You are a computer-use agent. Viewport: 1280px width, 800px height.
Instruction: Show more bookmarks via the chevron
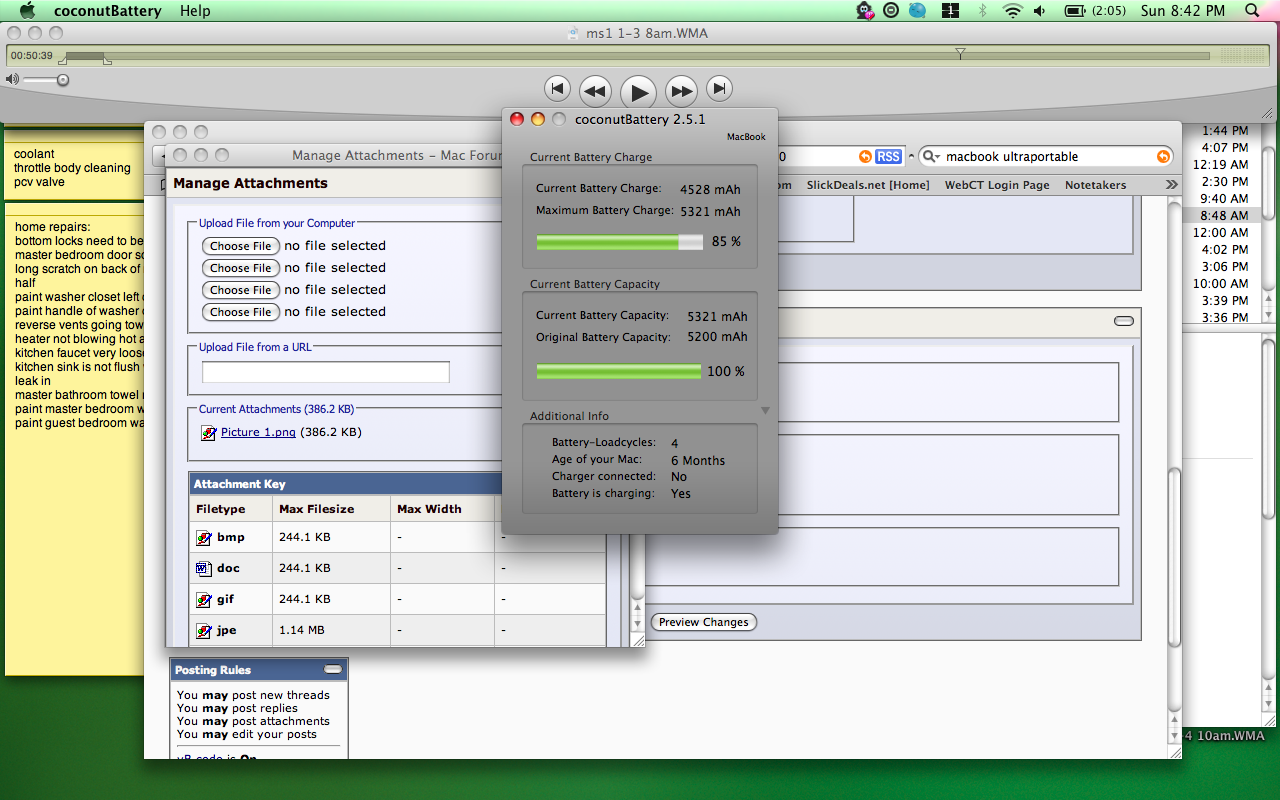click(1171, 185)
